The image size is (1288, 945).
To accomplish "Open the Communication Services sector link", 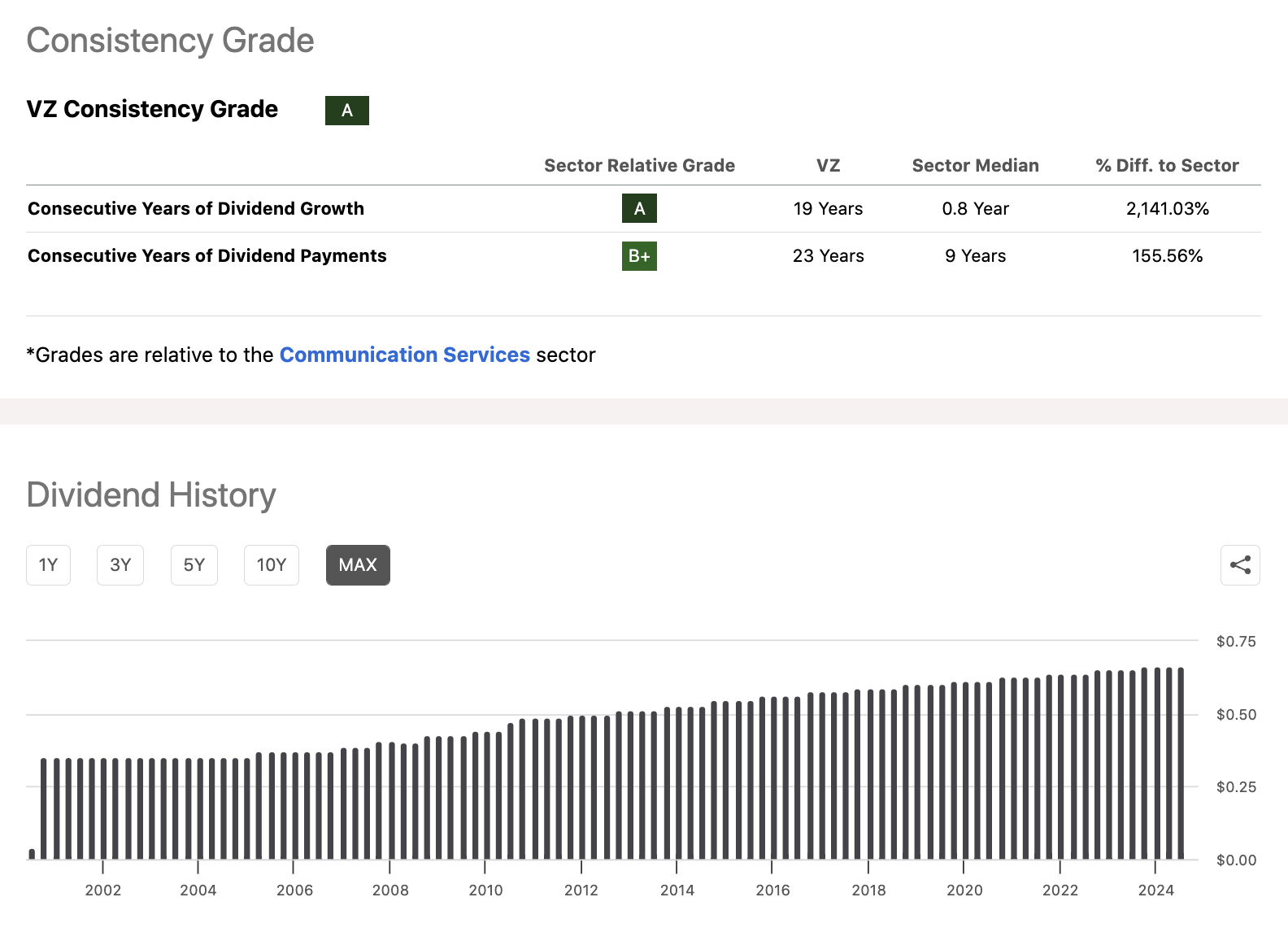I will click(404, 355).
